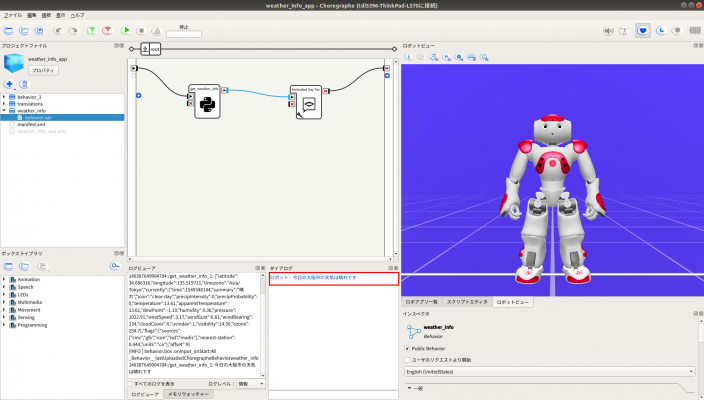This screenshot has height=400, width=704.
Task: Switch to the メモリウォッチャー tab
Action: click(x=187, y=395)
